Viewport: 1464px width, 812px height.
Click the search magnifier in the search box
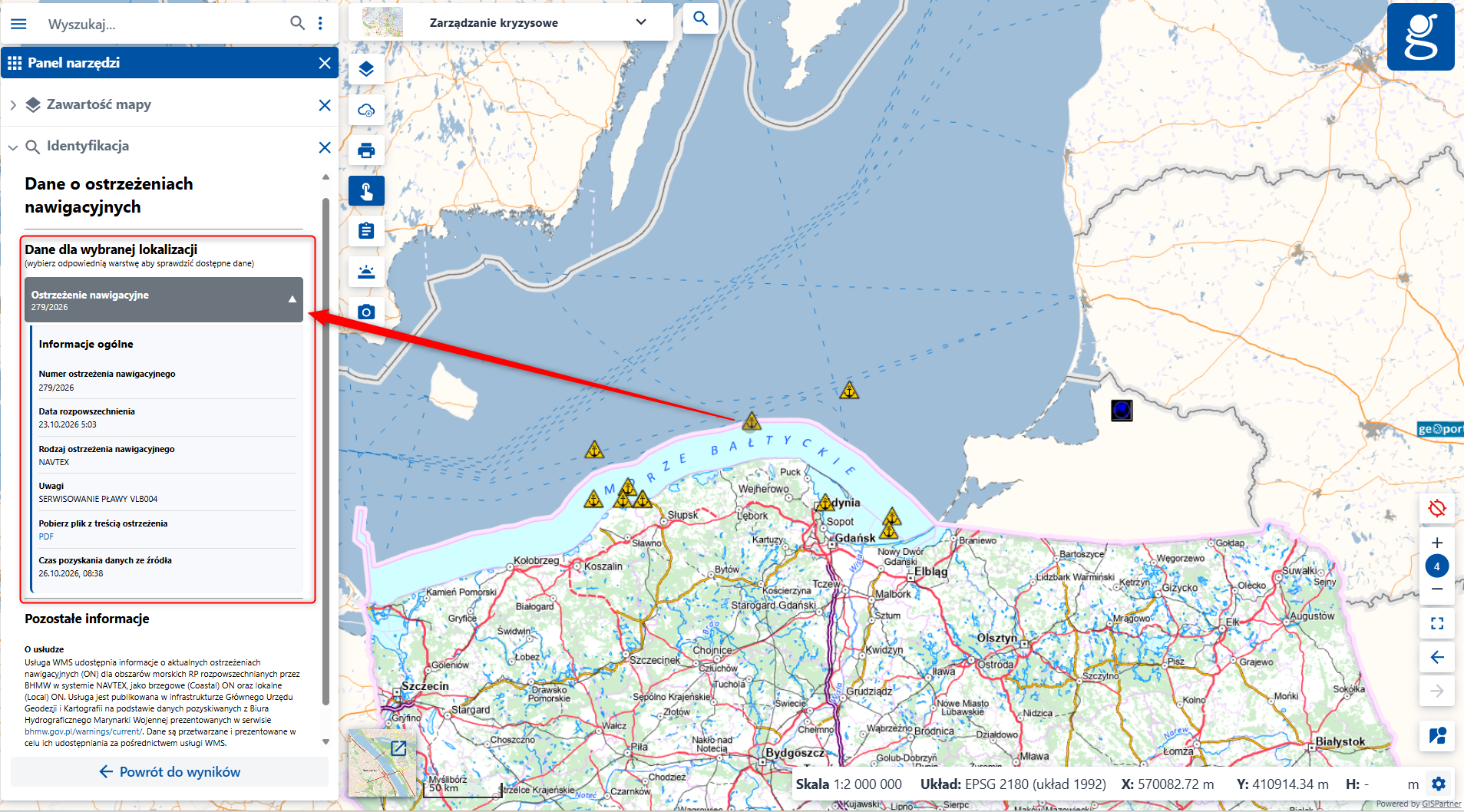pos(297,23)
